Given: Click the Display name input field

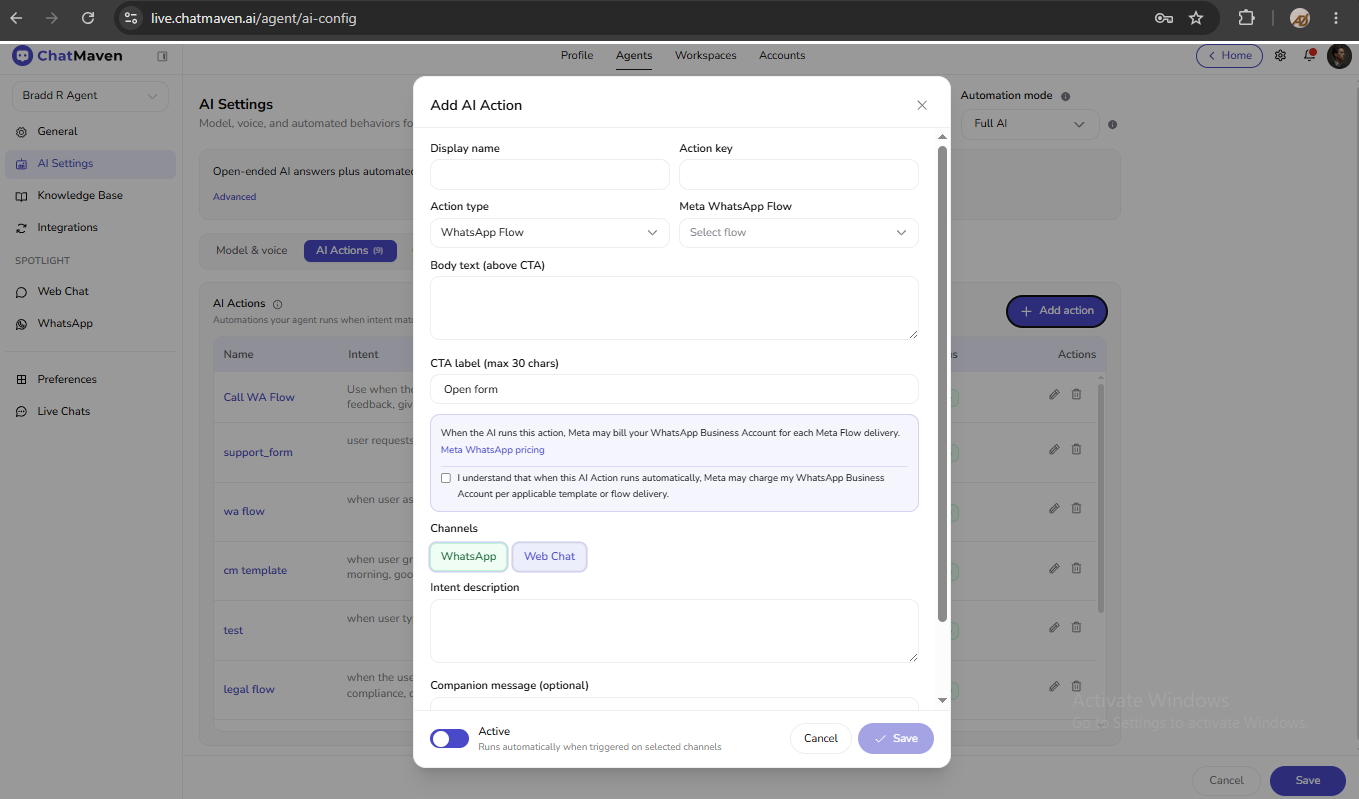Looking at the screenshot, I should 550,174.
